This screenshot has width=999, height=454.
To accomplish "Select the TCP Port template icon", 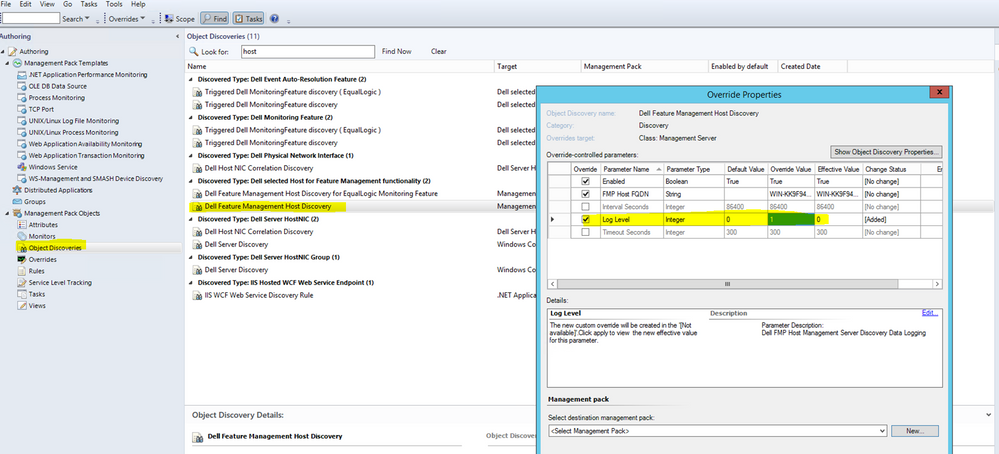I will pos(22,109).
